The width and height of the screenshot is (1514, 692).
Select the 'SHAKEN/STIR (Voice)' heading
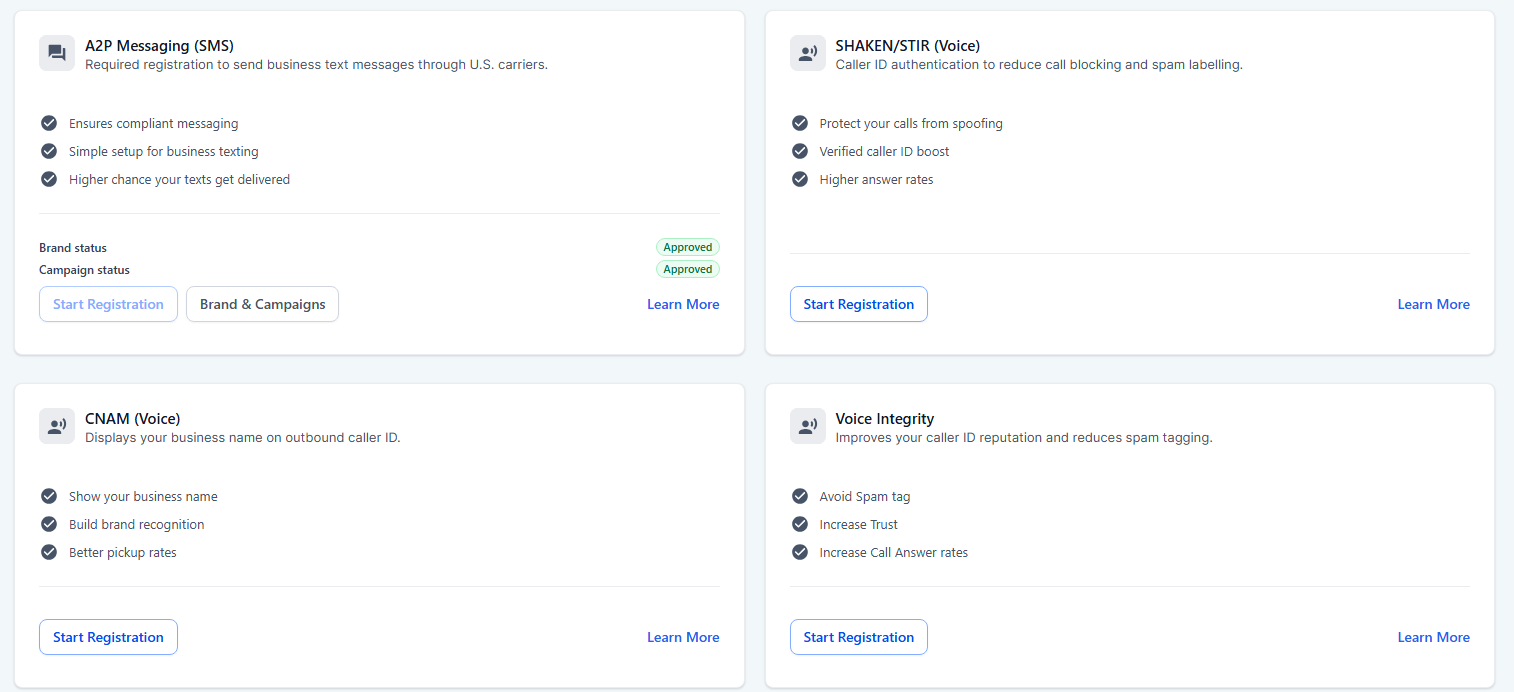pyautogui.click(x=908, y=45)
